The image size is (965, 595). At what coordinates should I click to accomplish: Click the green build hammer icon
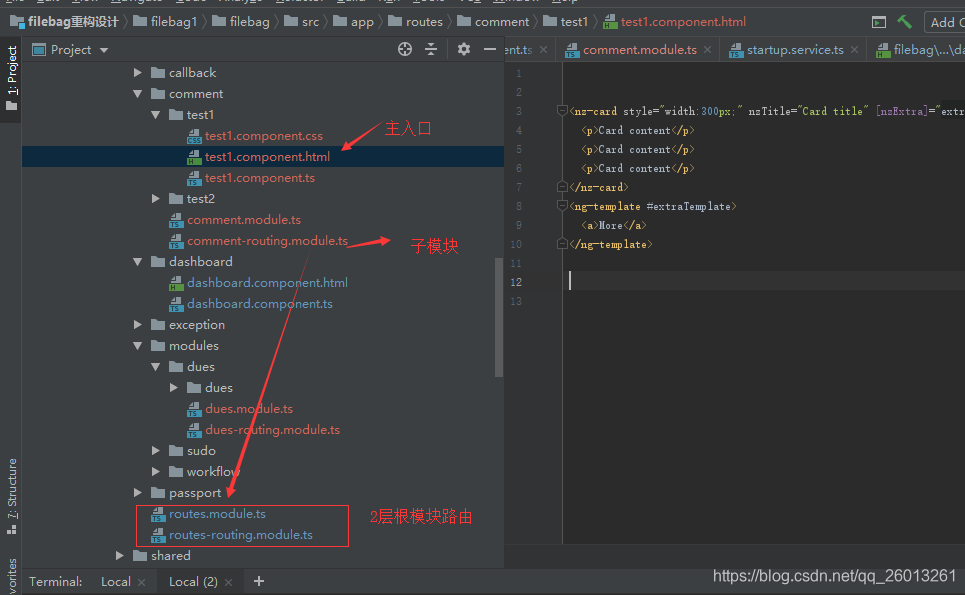coord(904,22)
